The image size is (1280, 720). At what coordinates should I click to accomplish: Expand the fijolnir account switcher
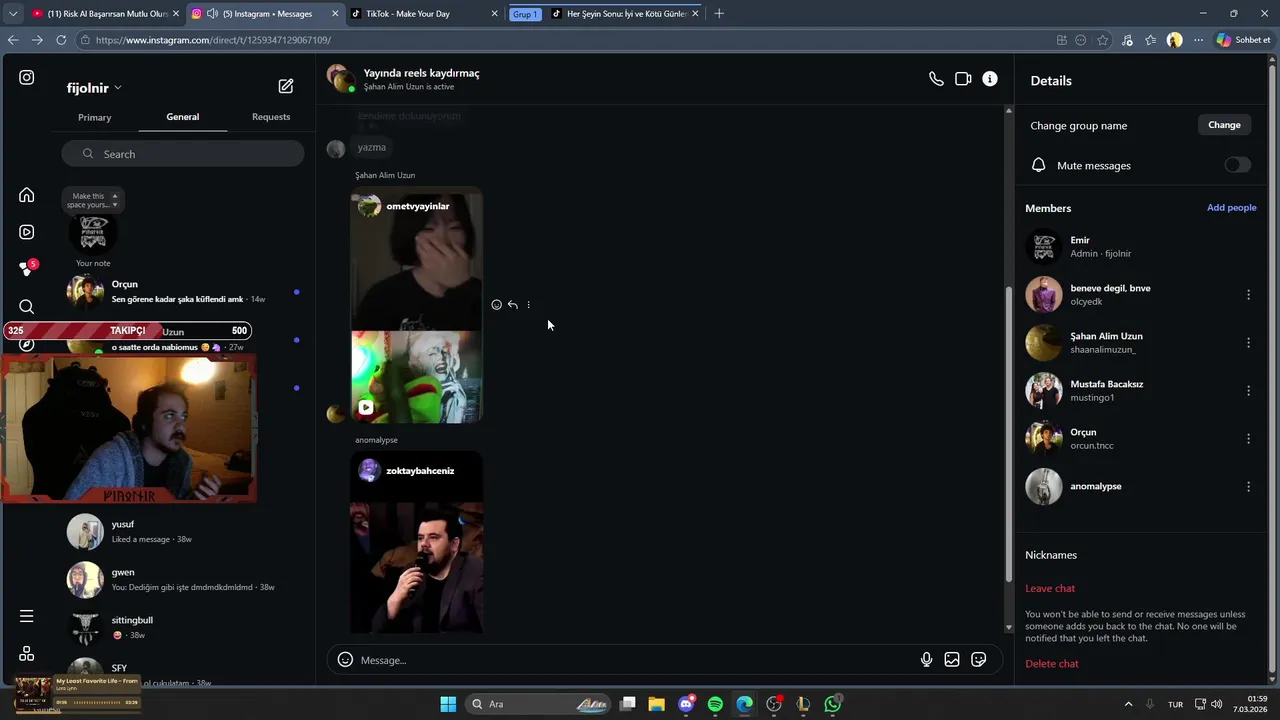click(x=94, y=88)
